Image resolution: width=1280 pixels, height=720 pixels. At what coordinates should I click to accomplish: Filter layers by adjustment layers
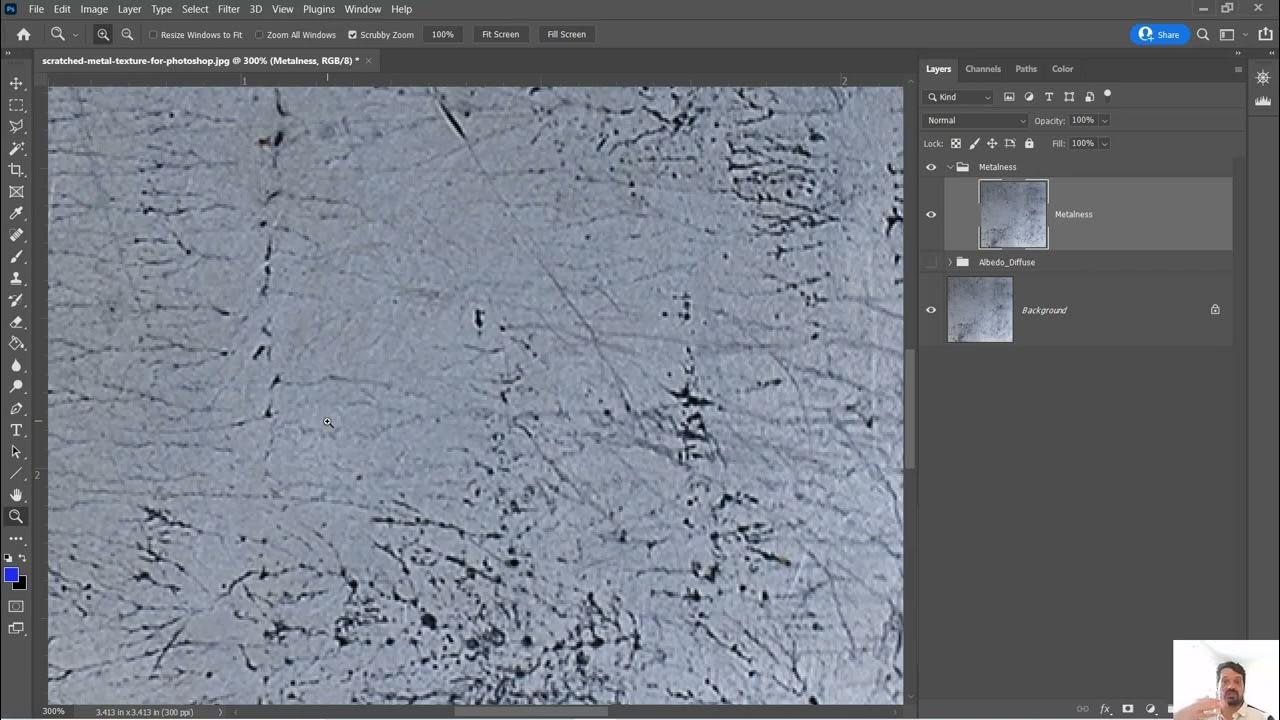[1029, 97]
